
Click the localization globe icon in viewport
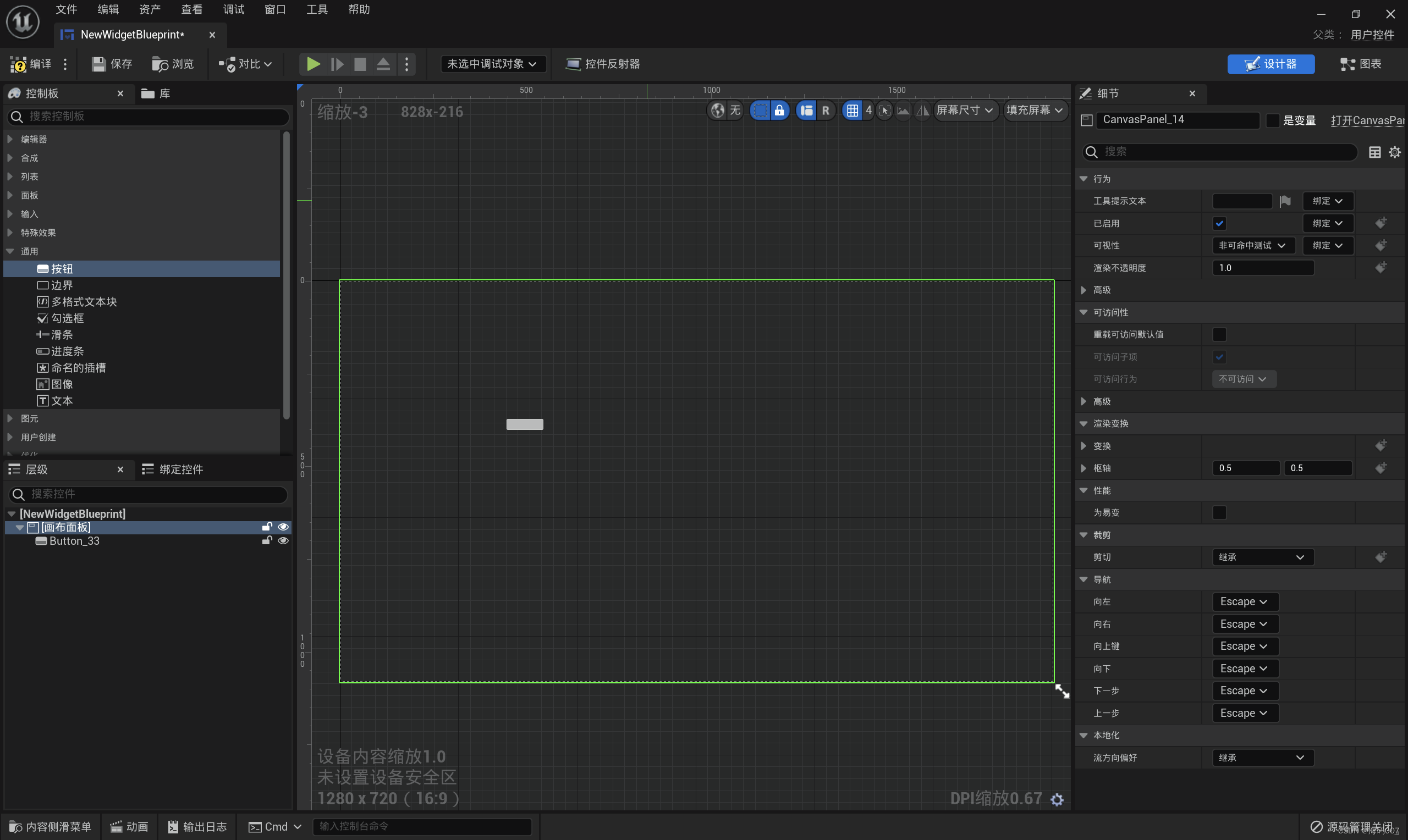point(718,110)
